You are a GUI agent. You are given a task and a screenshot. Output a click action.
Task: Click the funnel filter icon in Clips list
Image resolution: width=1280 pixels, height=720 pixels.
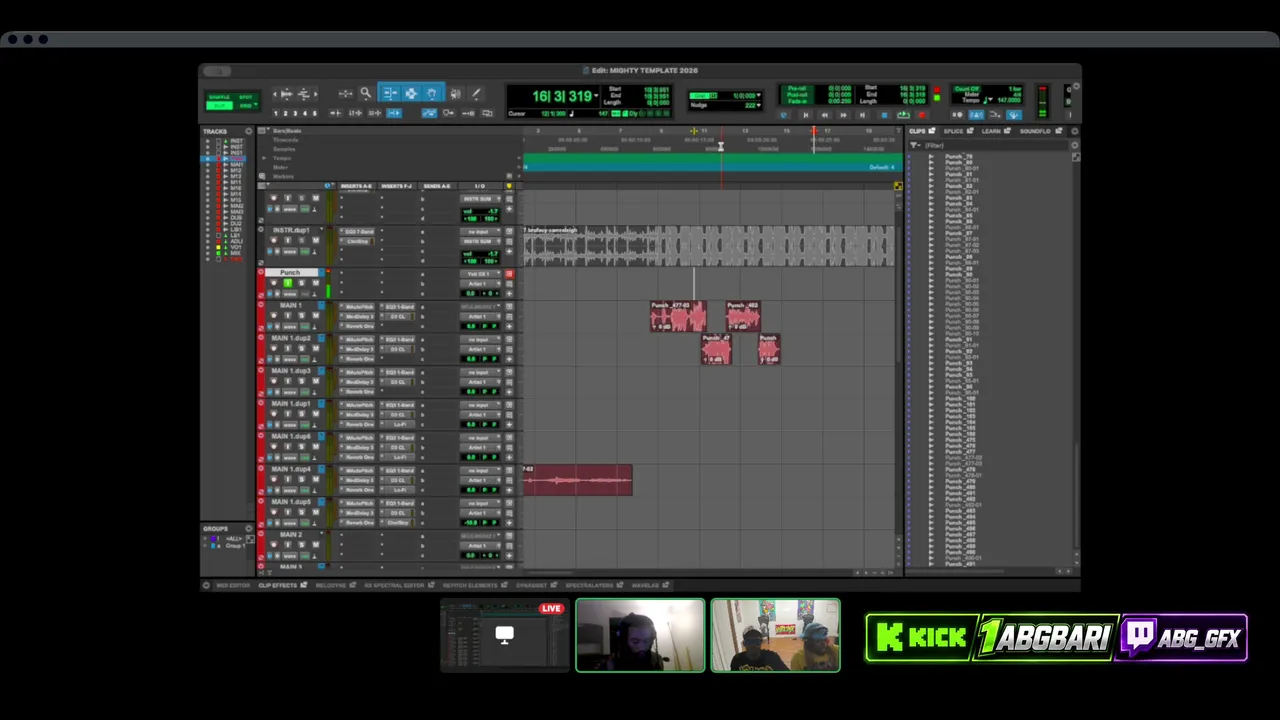tap(913, 145)
